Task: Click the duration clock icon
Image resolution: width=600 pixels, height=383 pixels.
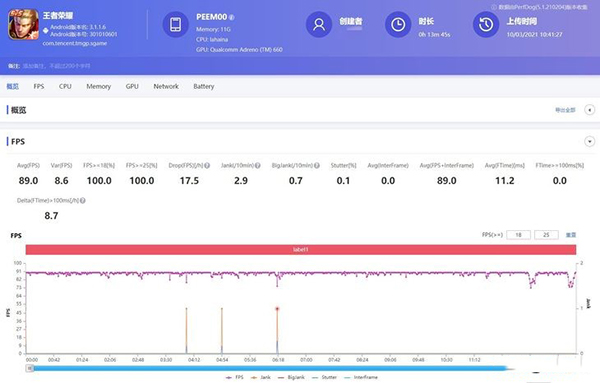Action: coord(398,24)
